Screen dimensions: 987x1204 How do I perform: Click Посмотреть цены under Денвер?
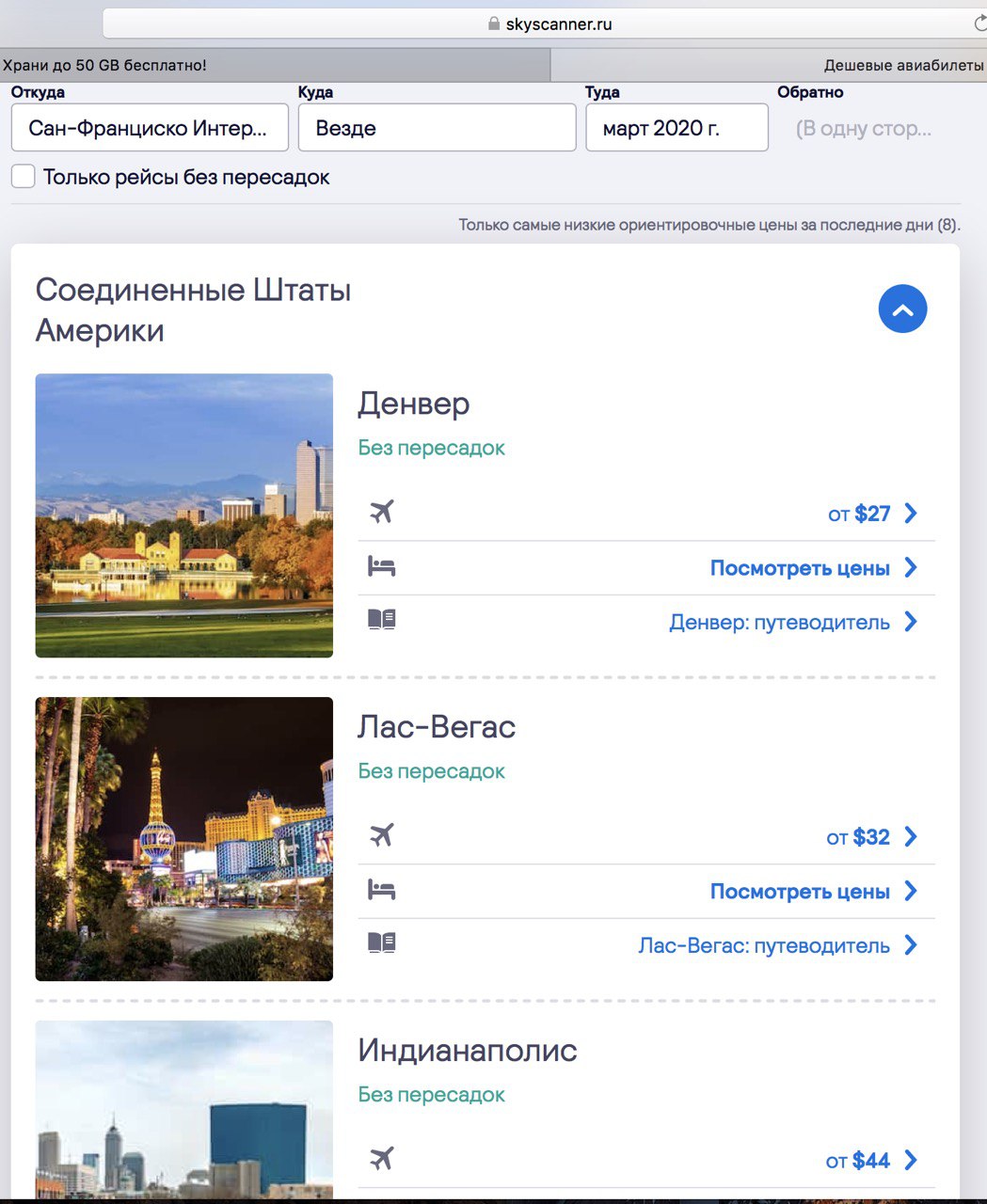pos(800,568)
